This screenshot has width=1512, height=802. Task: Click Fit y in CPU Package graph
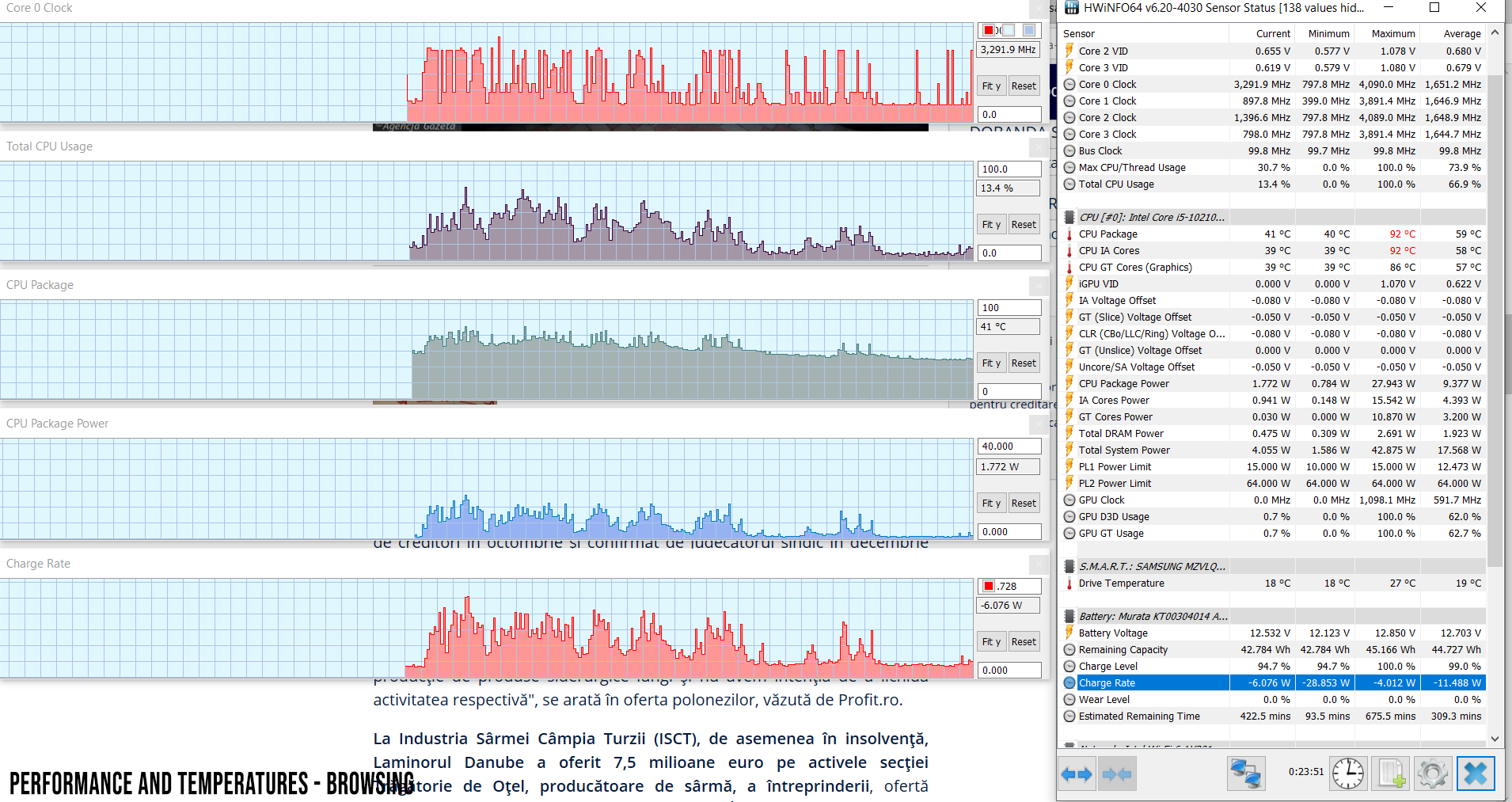point(992,363)
